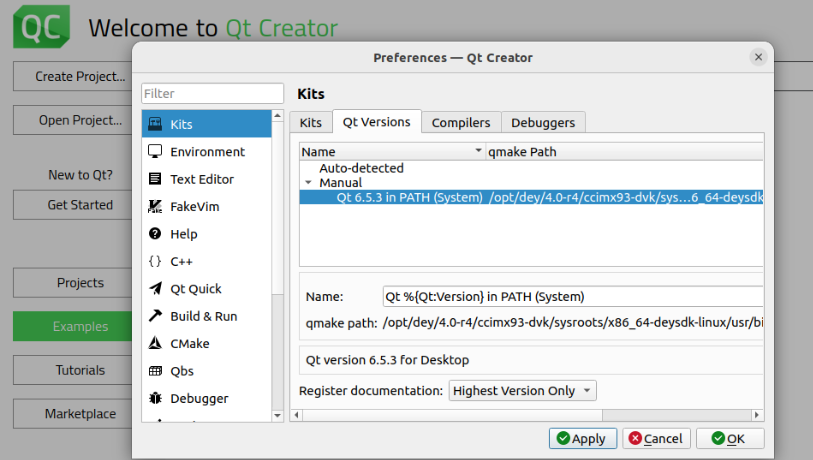This screenshot has height=460, width=813.
Task: Click the horizontal scrollbar thumb
Action: coord(453,415)
